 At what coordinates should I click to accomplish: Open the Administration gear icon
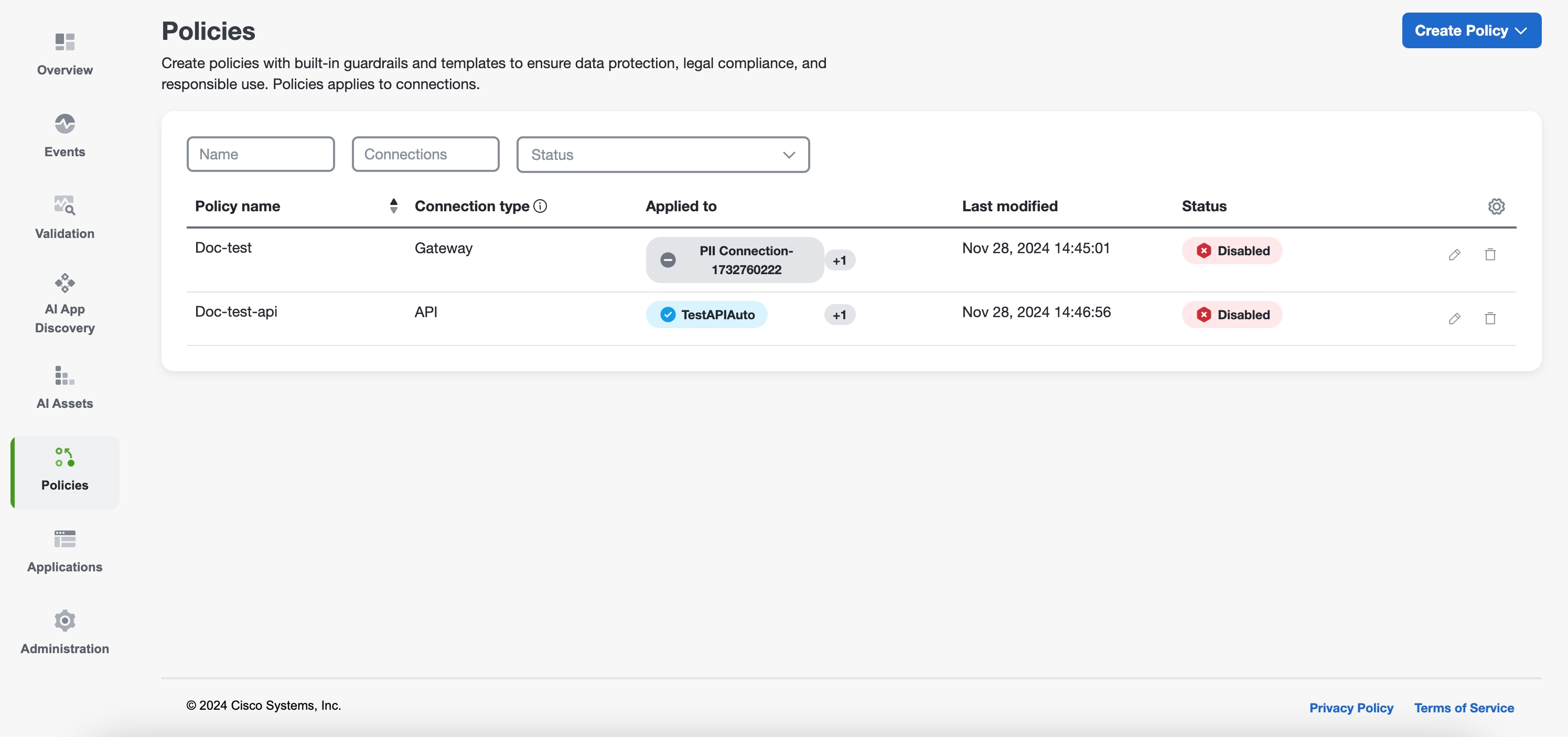point(65,620)
